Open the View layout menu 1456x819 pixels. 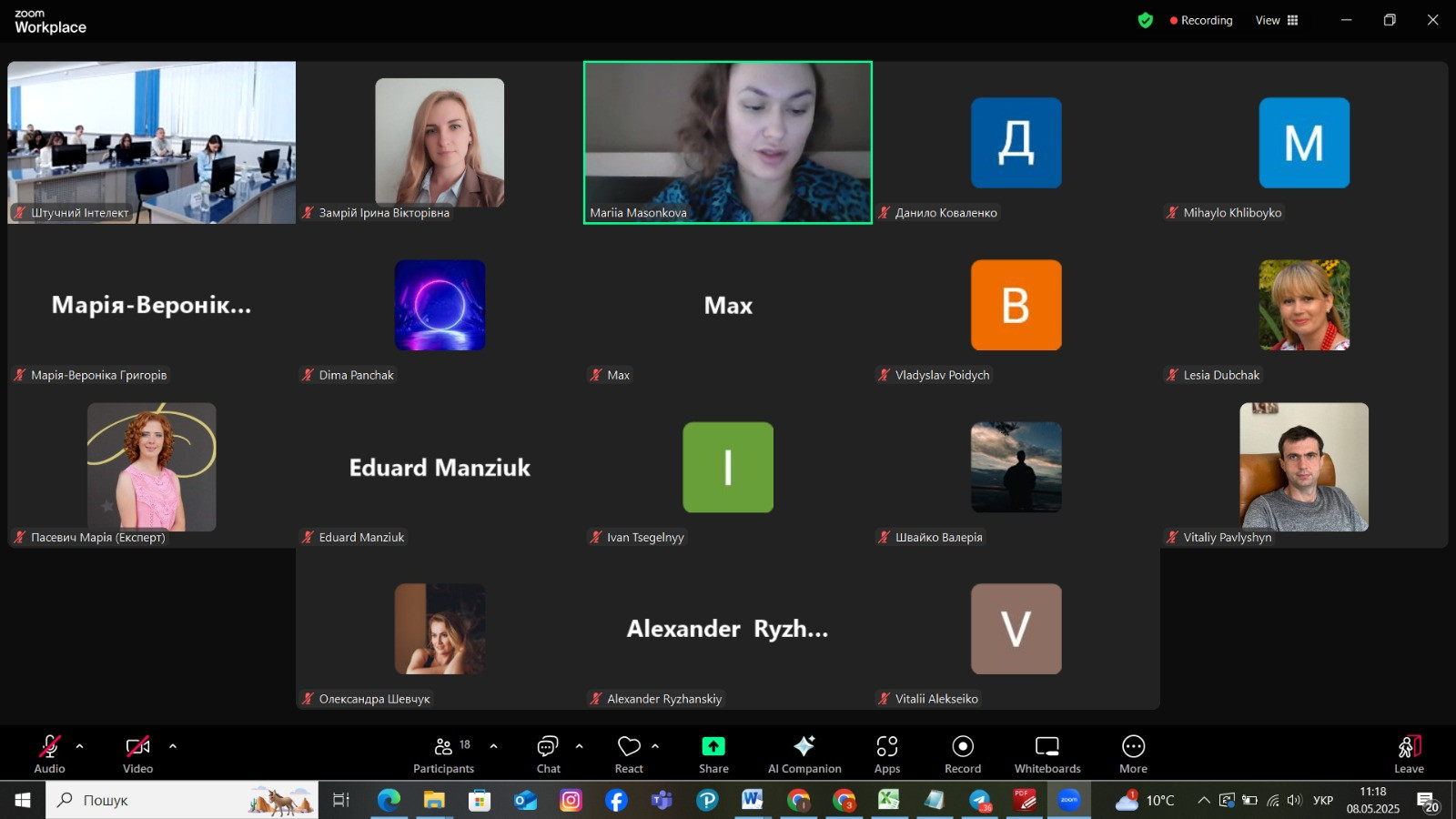pyautogui.click(x=1277, y=20)
